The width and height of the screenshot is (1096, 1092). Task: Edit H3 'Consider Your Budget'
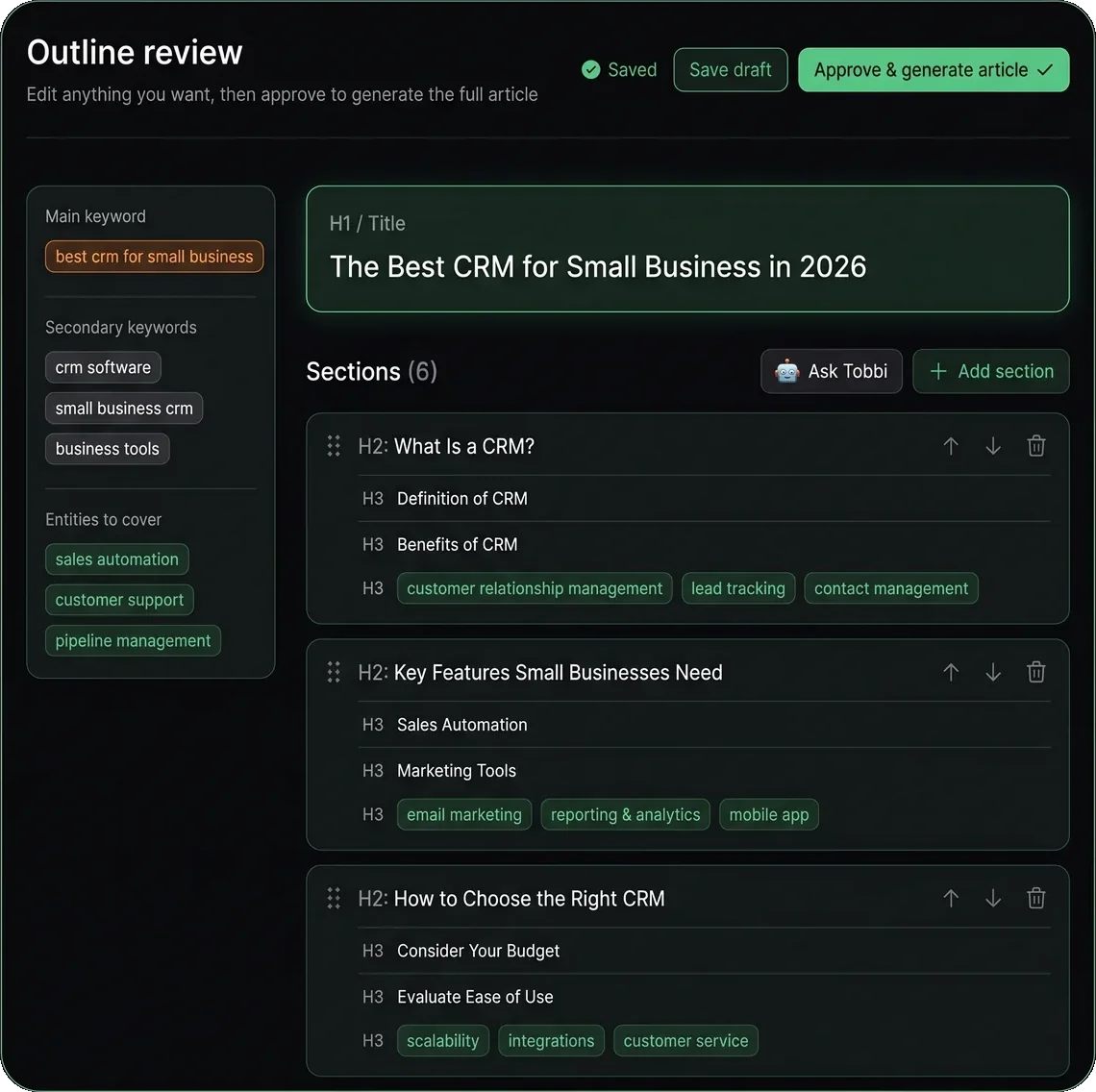[x=478, y=951]
